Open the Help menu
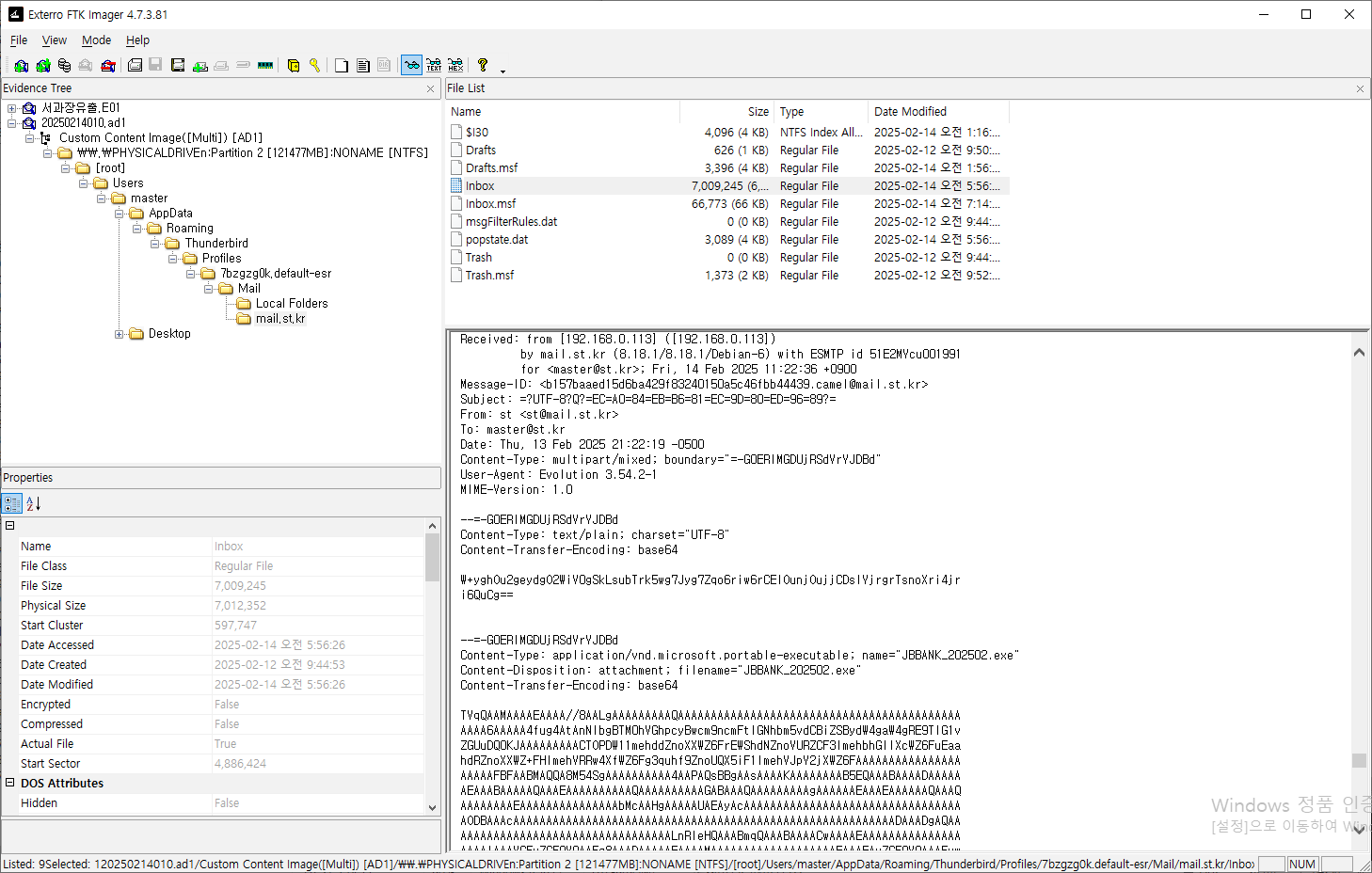 click(x=137, y=40)
